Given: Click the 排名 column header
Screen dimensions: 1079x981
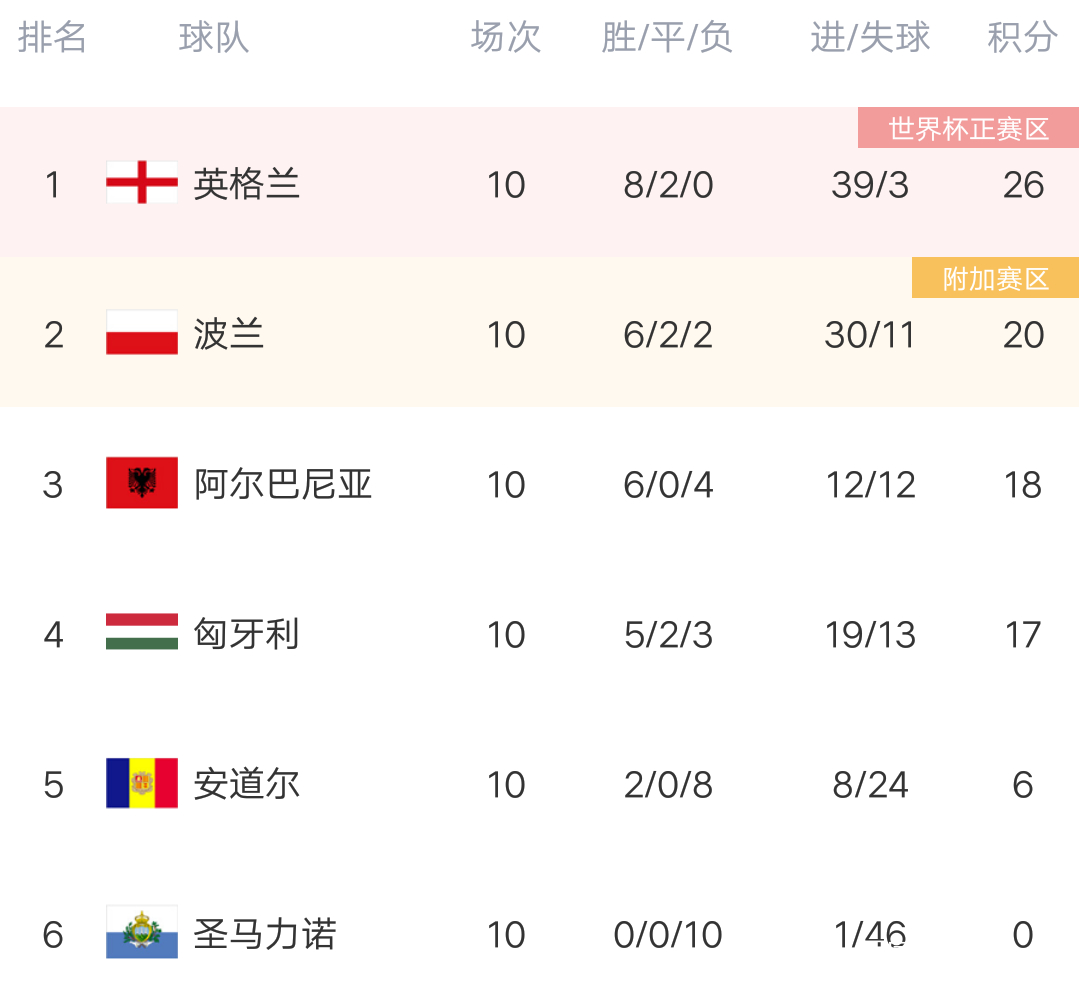Looking at the screenshot, I should 53,38.
